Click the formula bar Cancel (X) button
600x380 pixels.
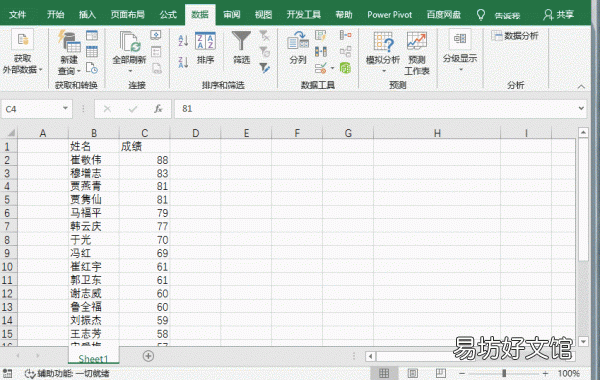coord(107,109)
